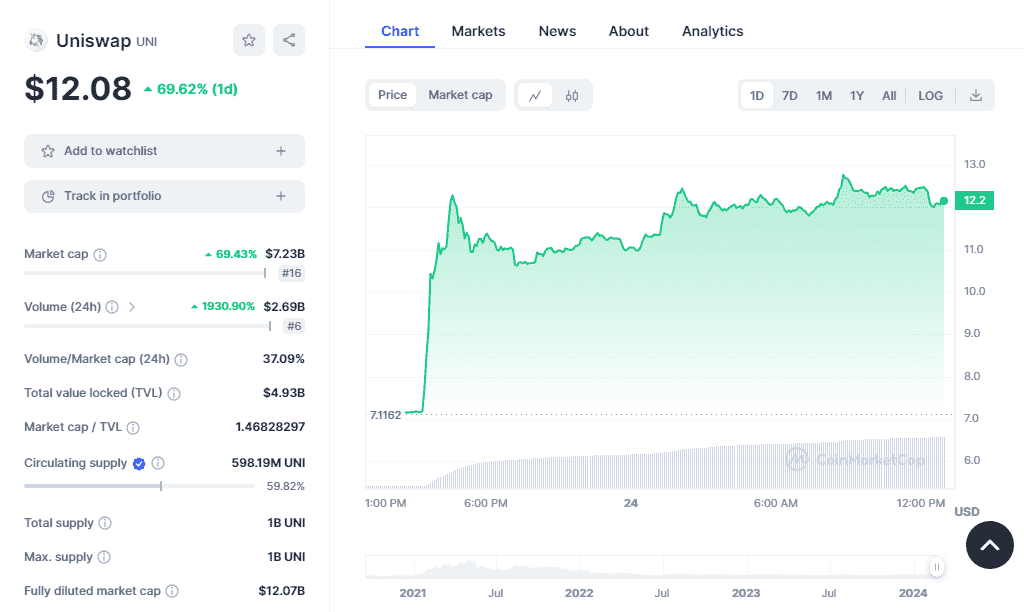The height and width of the screenshot is (612, 1024).
Task: Click the timeline range slider handle
Action: pyautogui.click(x=937, y=567)
